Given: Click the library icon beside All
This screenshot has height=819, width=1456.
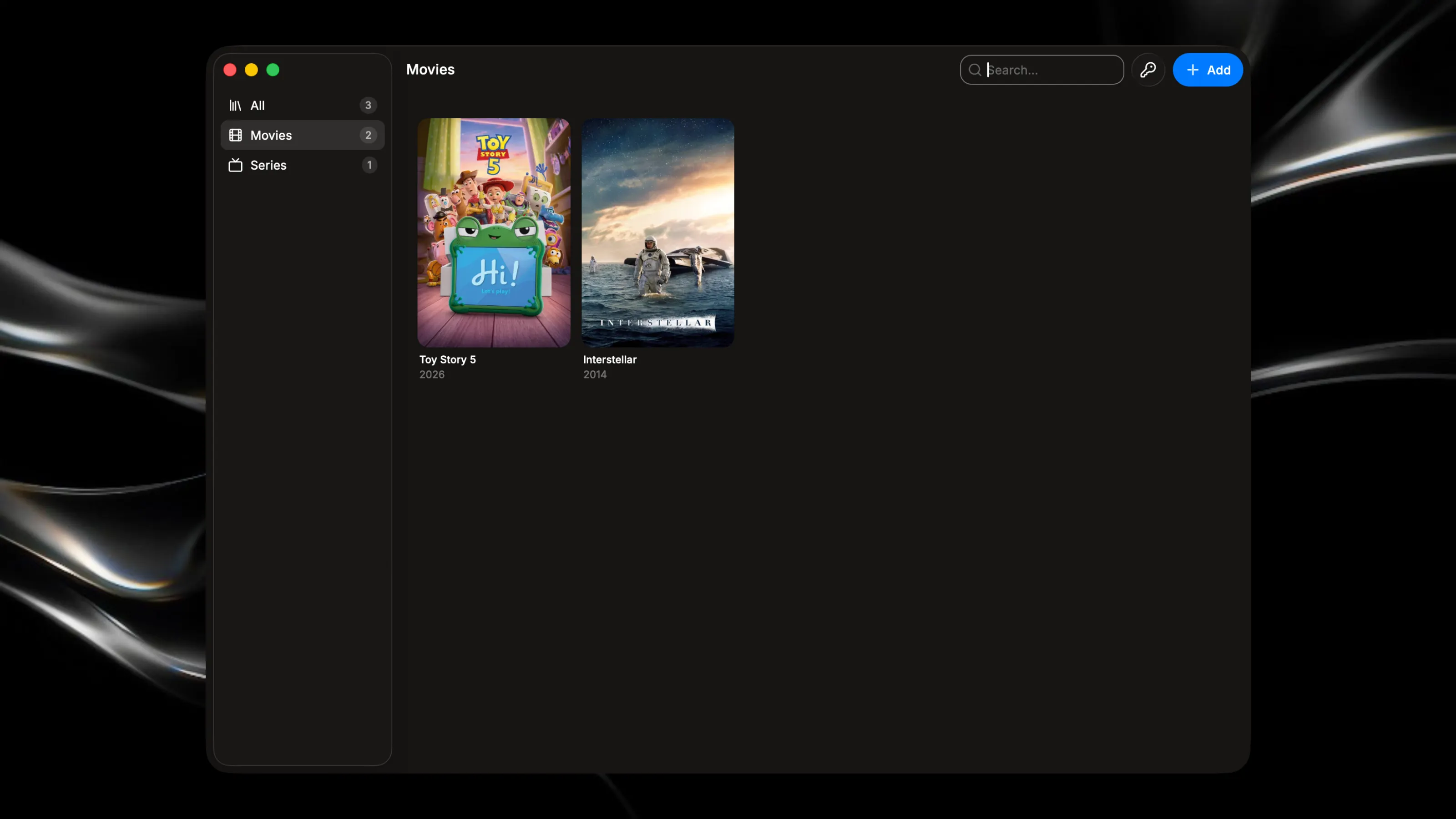Looking at the screenshot, I should click(235, 105).
